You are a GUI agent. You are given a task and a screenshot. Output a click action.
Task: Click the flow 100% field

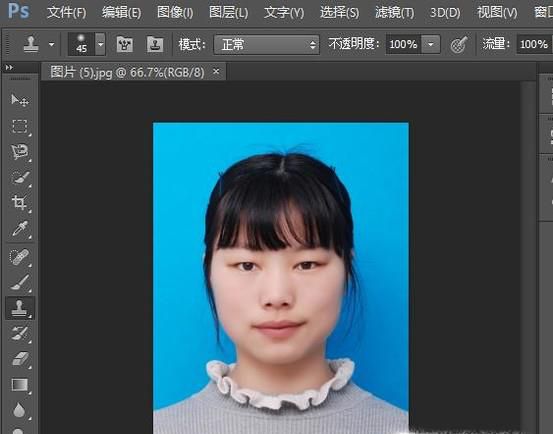(534, 44)
